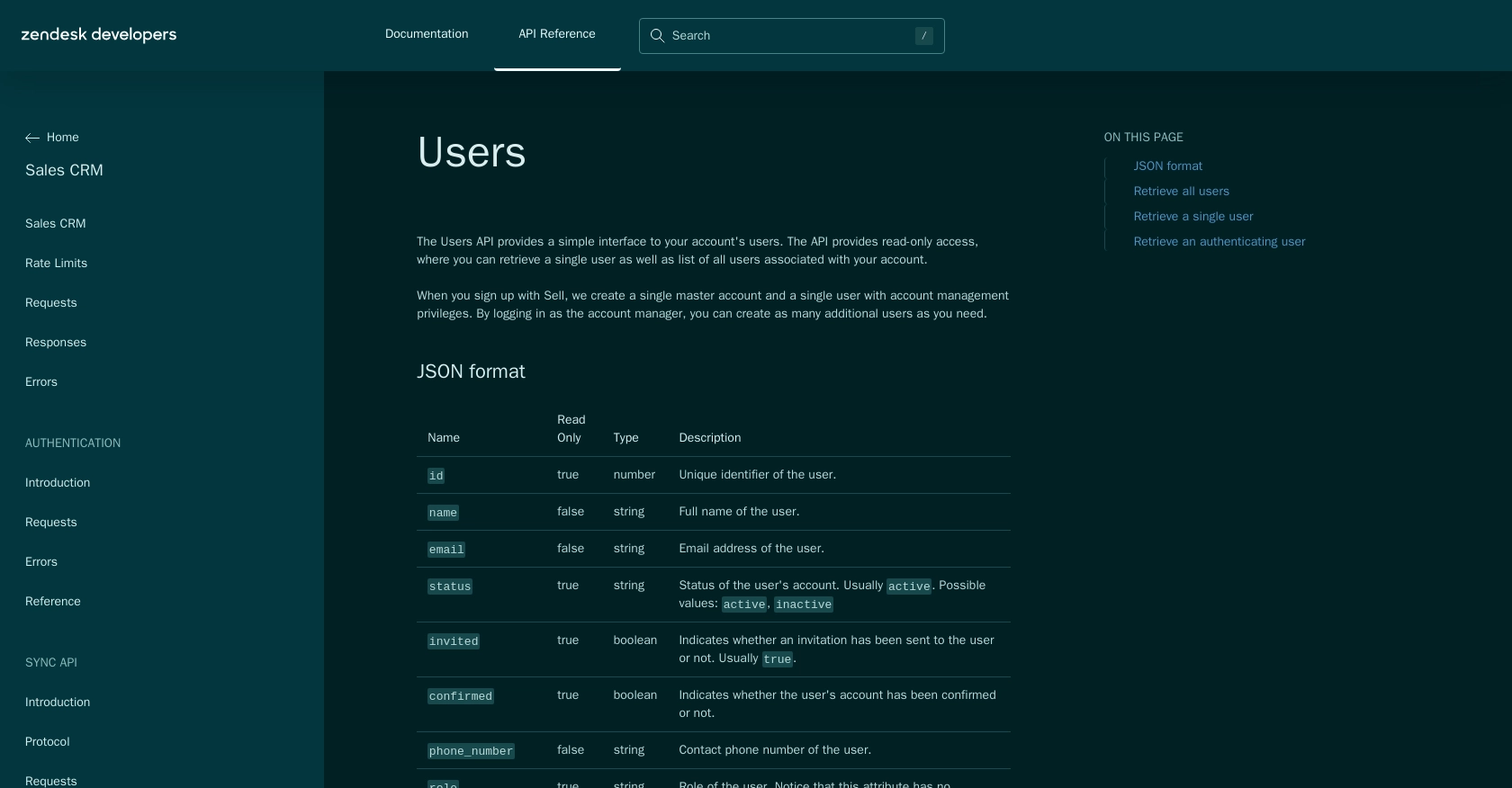Open Responses sidebar item
Image resolution: width=1512 pixels, height=788 pixels.
(x=56, y=343)
